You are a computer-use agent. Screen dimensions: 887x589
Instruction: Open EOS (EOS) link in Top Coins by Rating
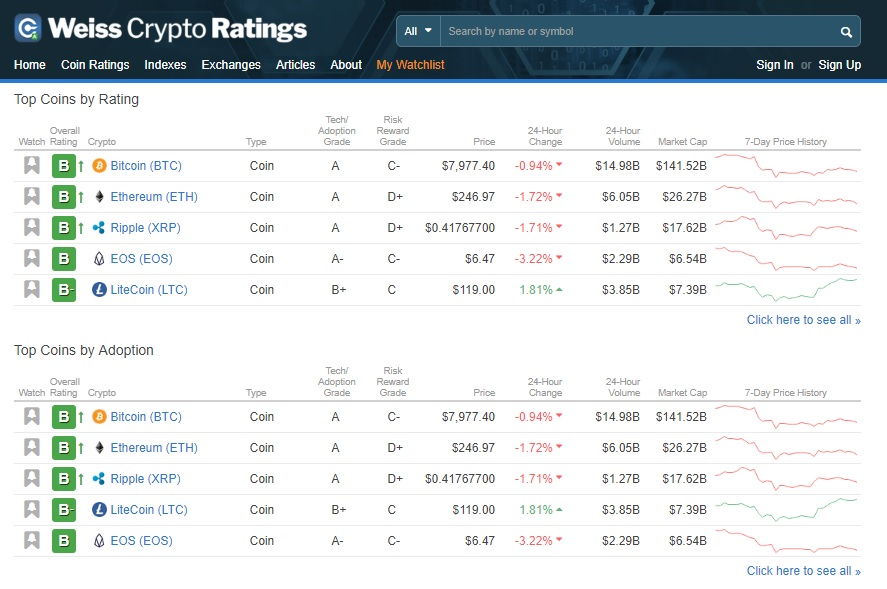click(x=141, y=259)
